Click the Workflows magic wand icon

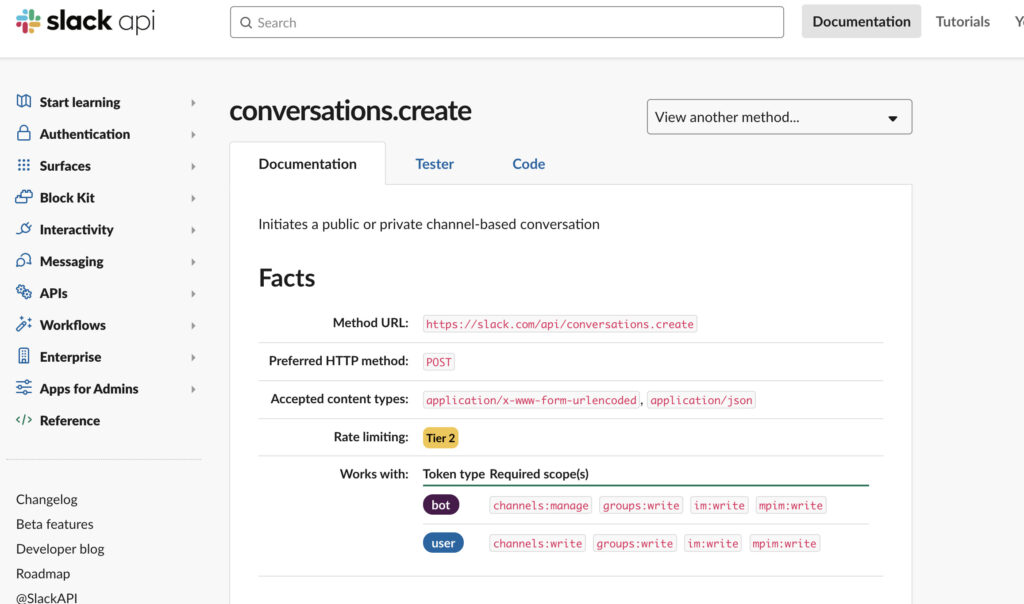coord(24,324)
